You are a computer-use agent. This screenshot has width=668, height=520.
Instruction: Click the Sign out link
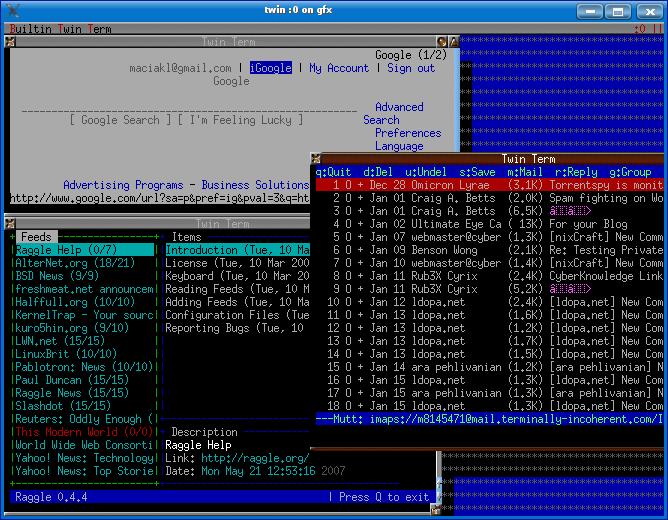point(410,68)
